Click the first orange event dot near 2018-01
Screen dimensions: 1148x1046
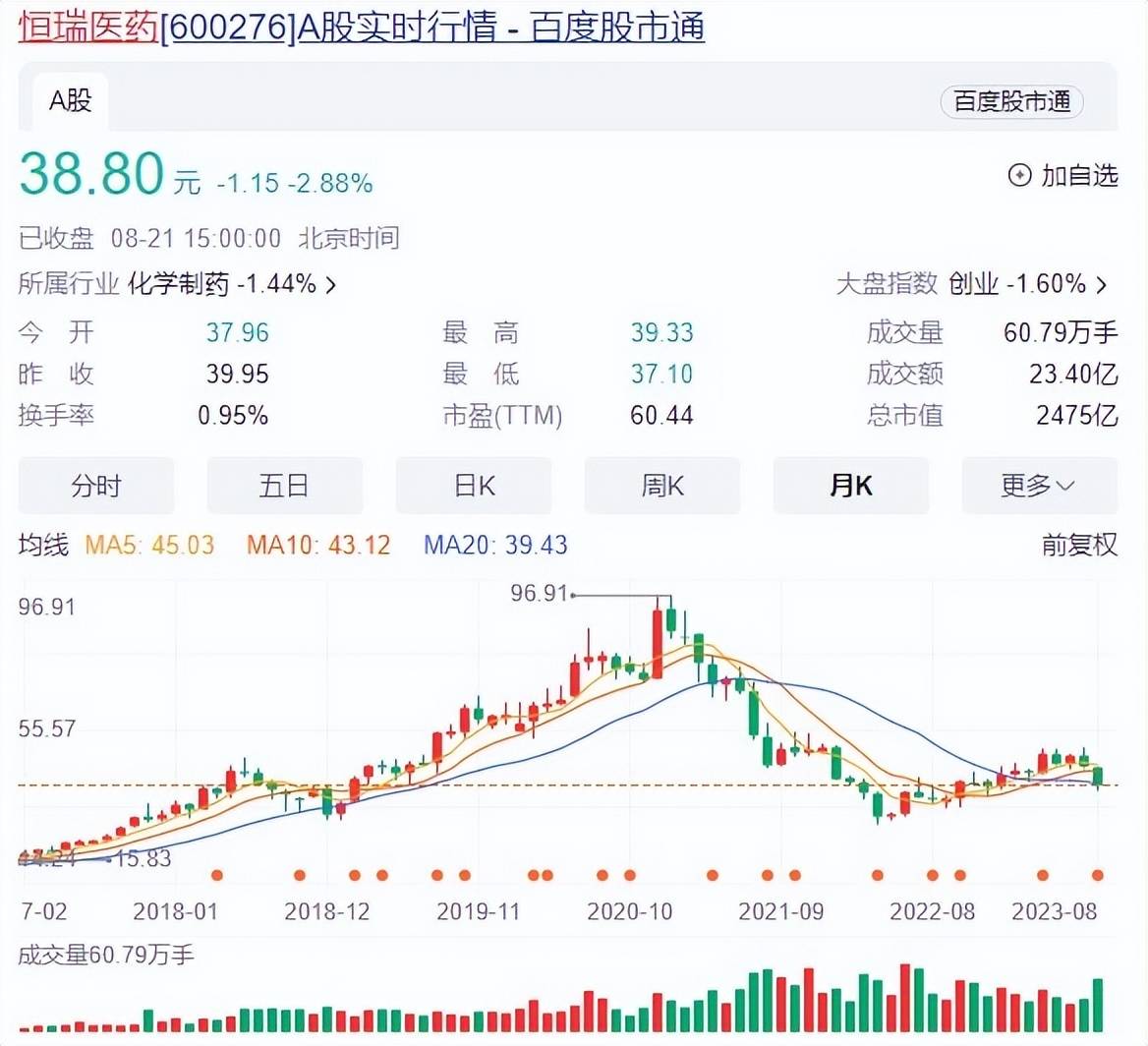(216, 875)
